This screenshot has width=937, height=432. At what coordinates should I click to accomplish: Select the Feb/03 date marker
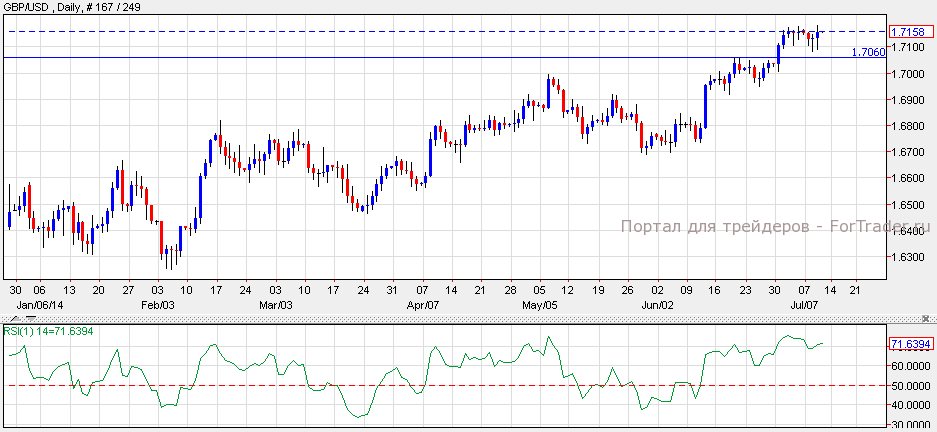[158, 303]
